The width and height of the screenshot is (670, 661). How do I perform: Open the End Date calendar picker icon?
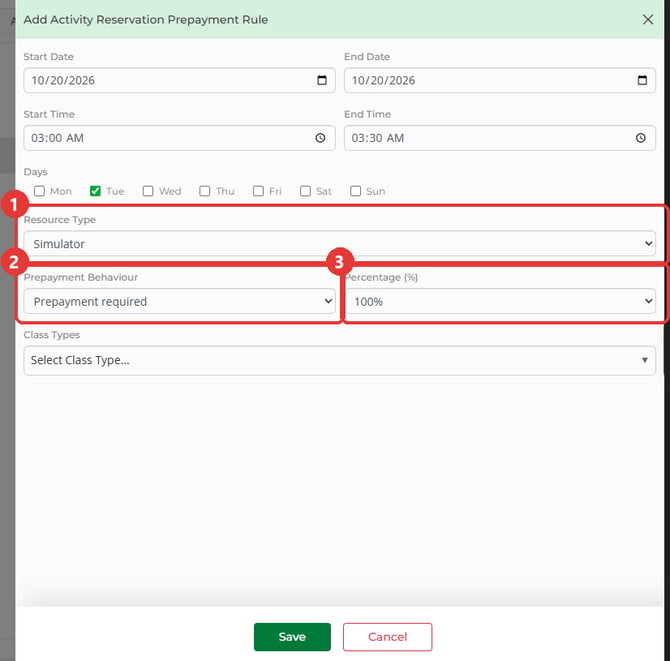tap(642, 80)
